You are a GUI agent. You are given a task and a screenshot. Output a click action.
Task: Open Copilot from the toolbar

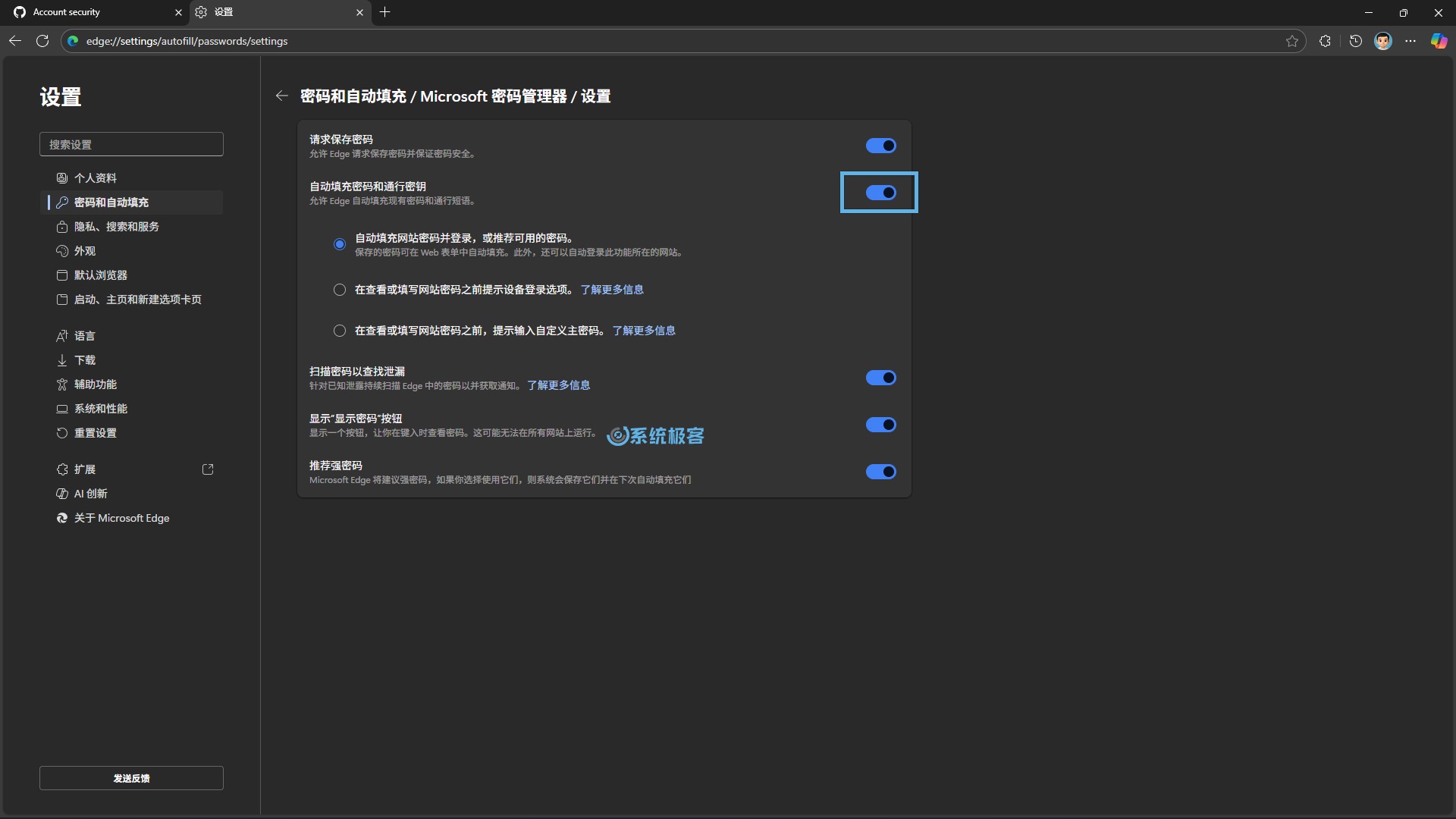(x=1438, y=41)
